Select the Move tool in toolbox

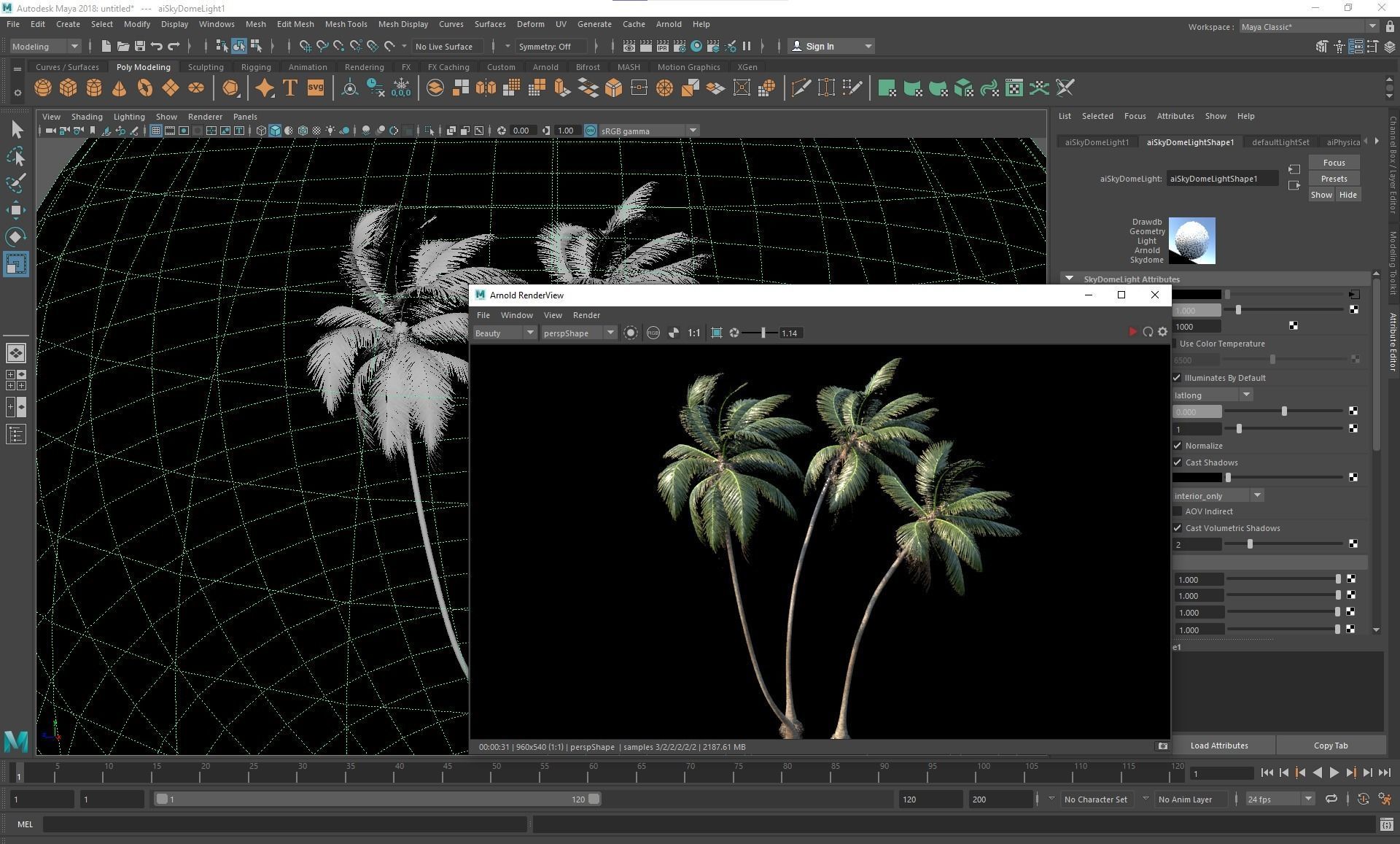(x=16, y=210)
